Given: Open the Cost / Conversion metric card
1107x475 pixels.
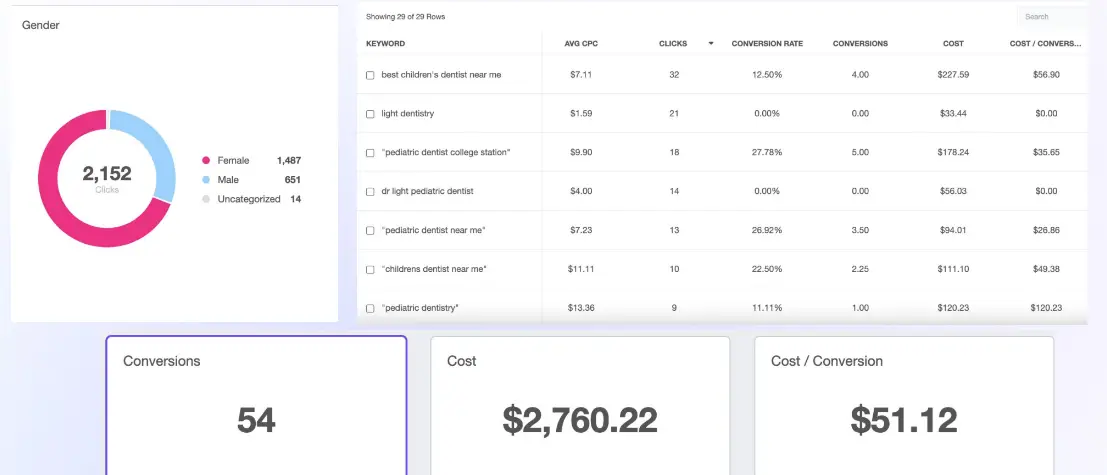Looking at the screenshot, I should (904, 405).
